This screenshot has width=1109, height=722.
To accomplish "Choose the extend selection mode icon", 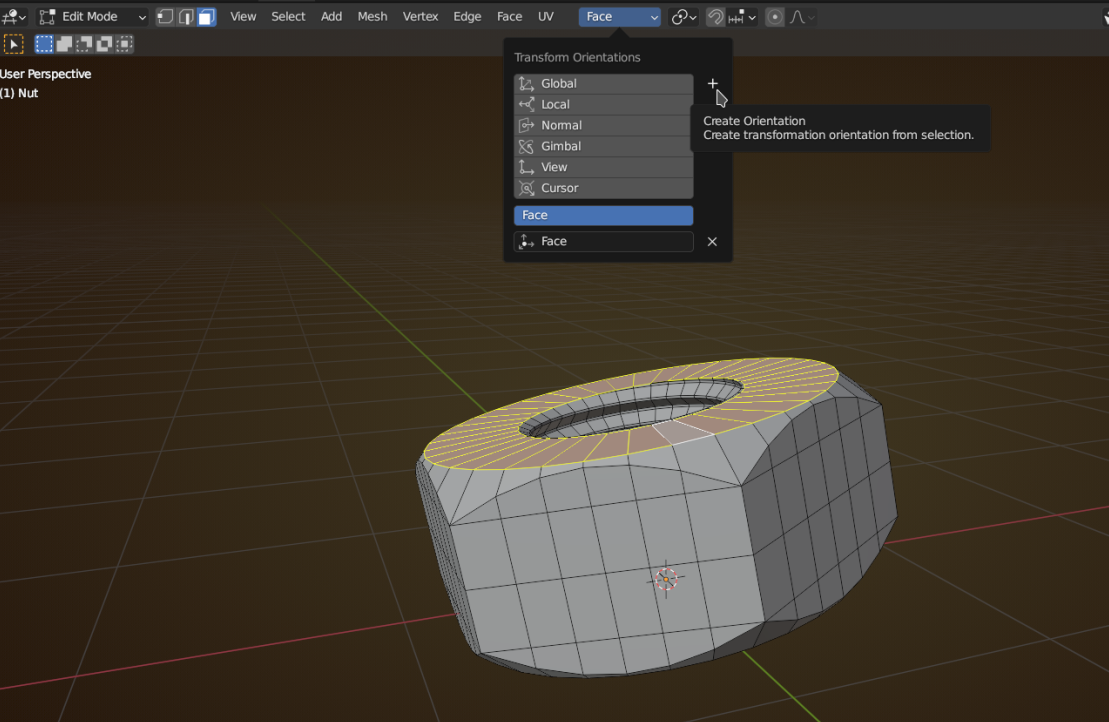I will pos(64,44).
